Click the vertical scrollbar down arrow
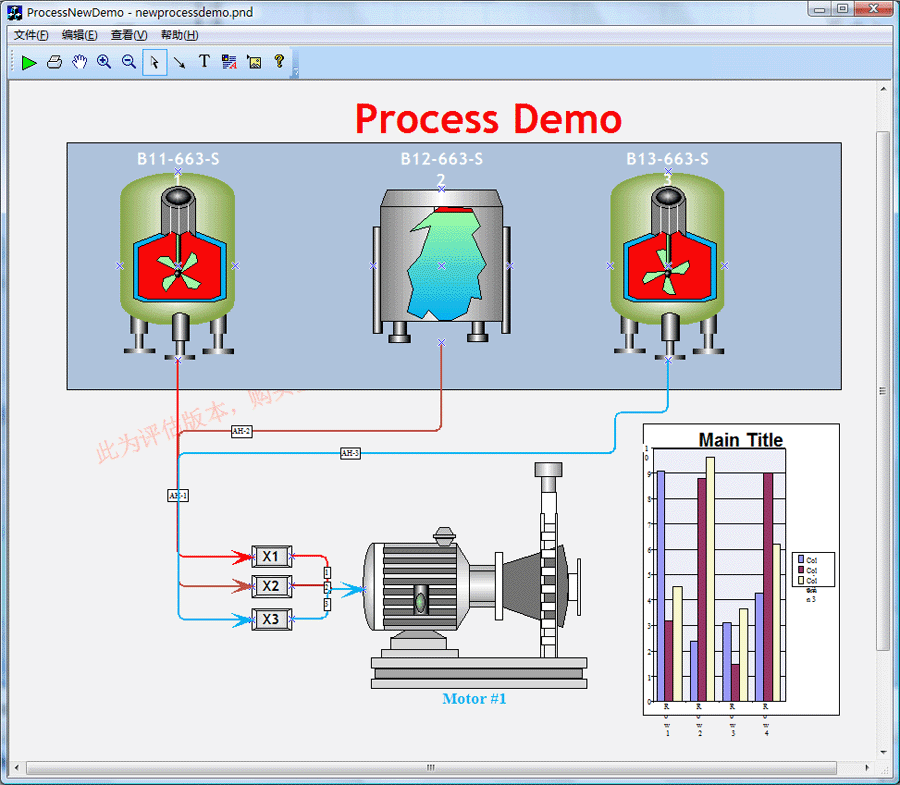 (882, 753)
